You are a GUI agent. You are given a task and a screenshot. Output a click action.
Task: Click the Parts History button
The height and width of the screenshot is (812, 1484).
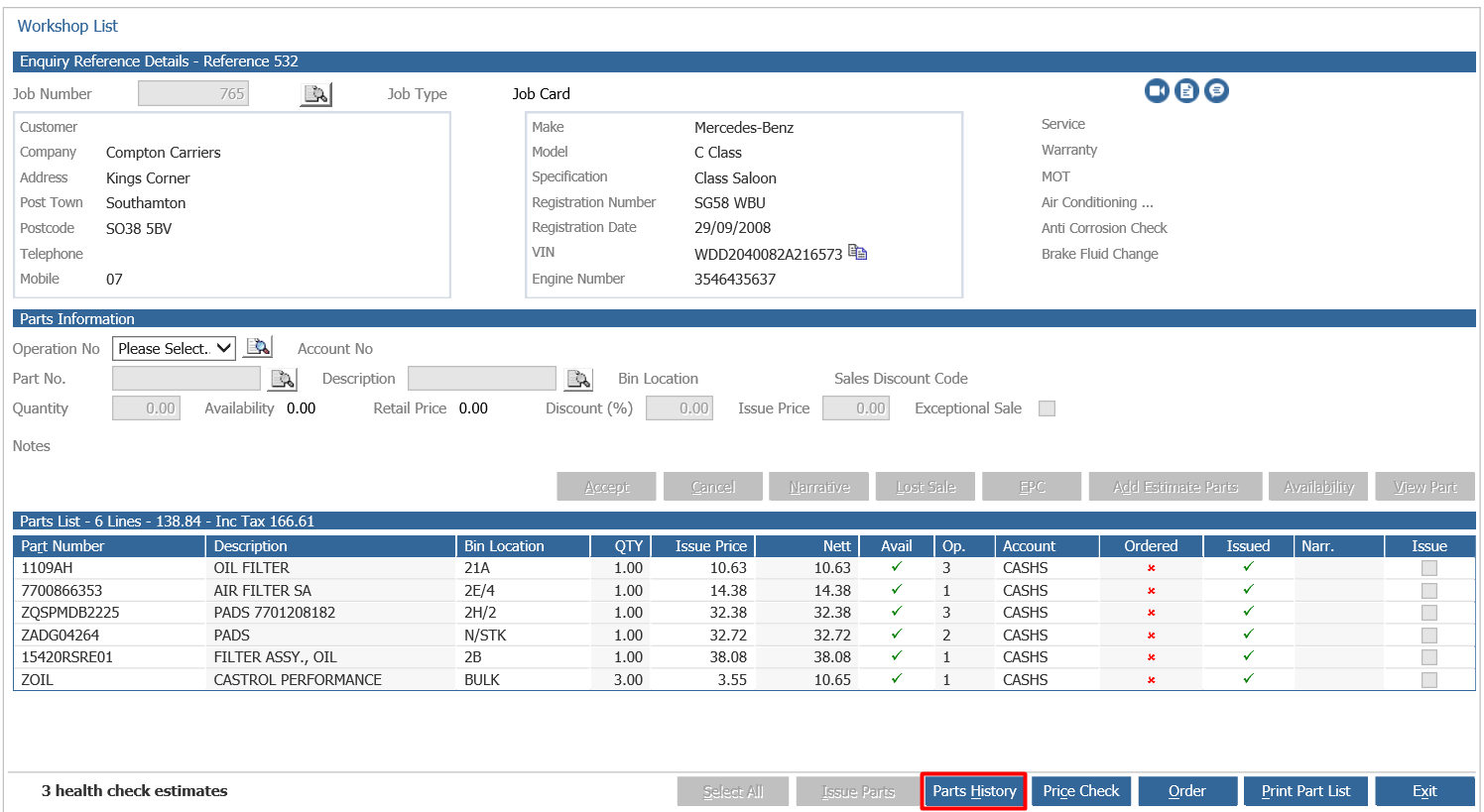click(x=974, y=791)
